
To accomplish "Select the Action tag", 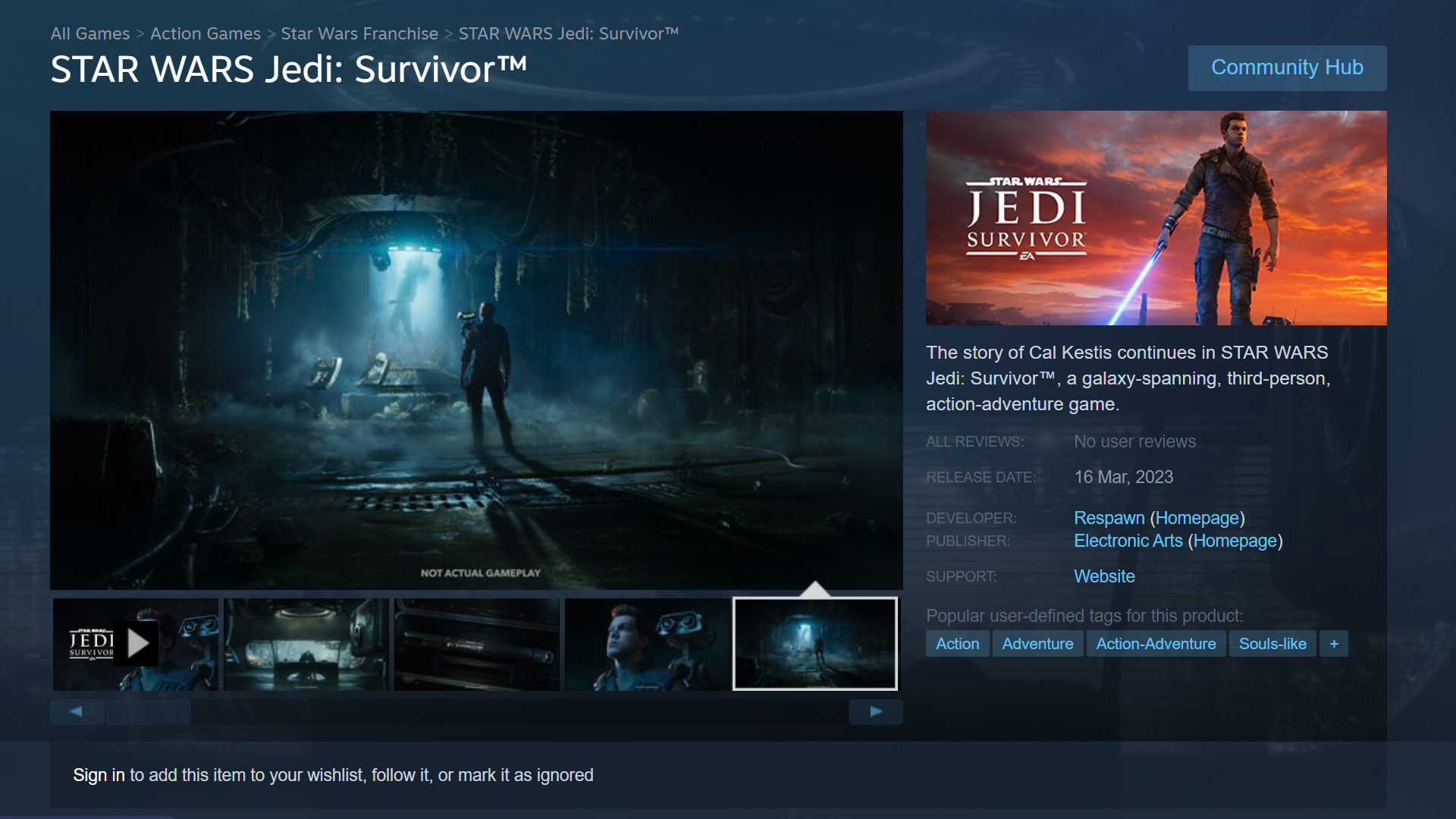I will 957,644.
